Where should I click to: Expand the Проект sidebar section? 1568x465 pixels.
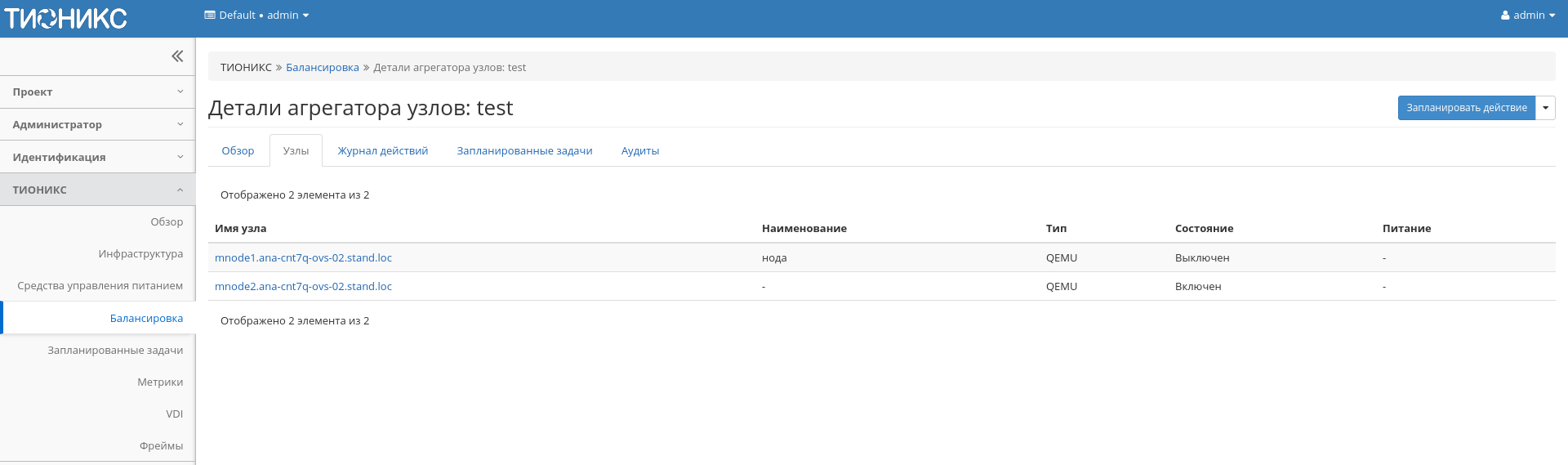(x=97, y=92)
